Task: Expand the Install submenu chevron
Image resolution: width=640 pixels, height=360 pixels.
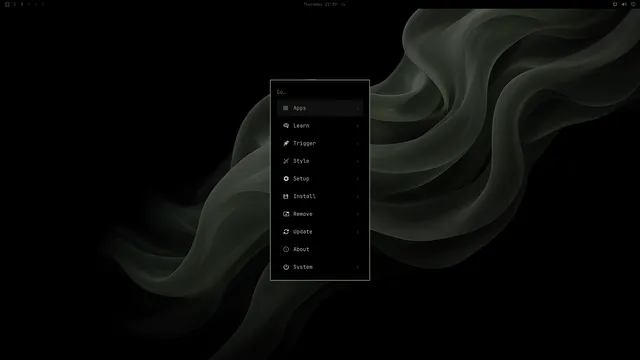Action: click(358, 197)
